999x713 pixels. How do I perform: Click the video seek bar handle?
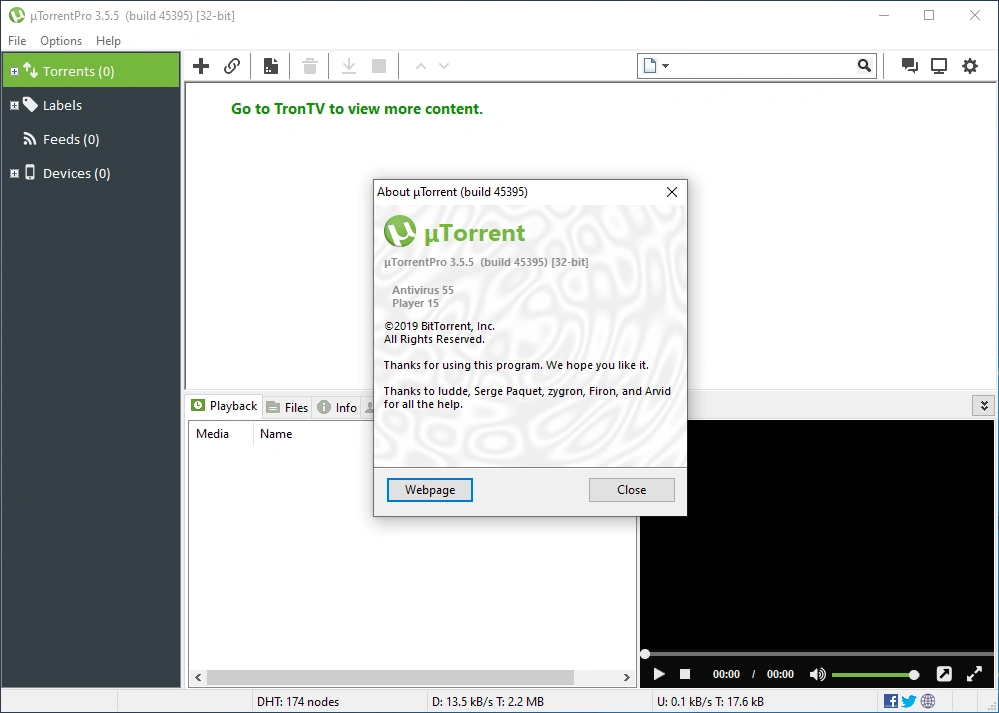[x=645, y=654]
